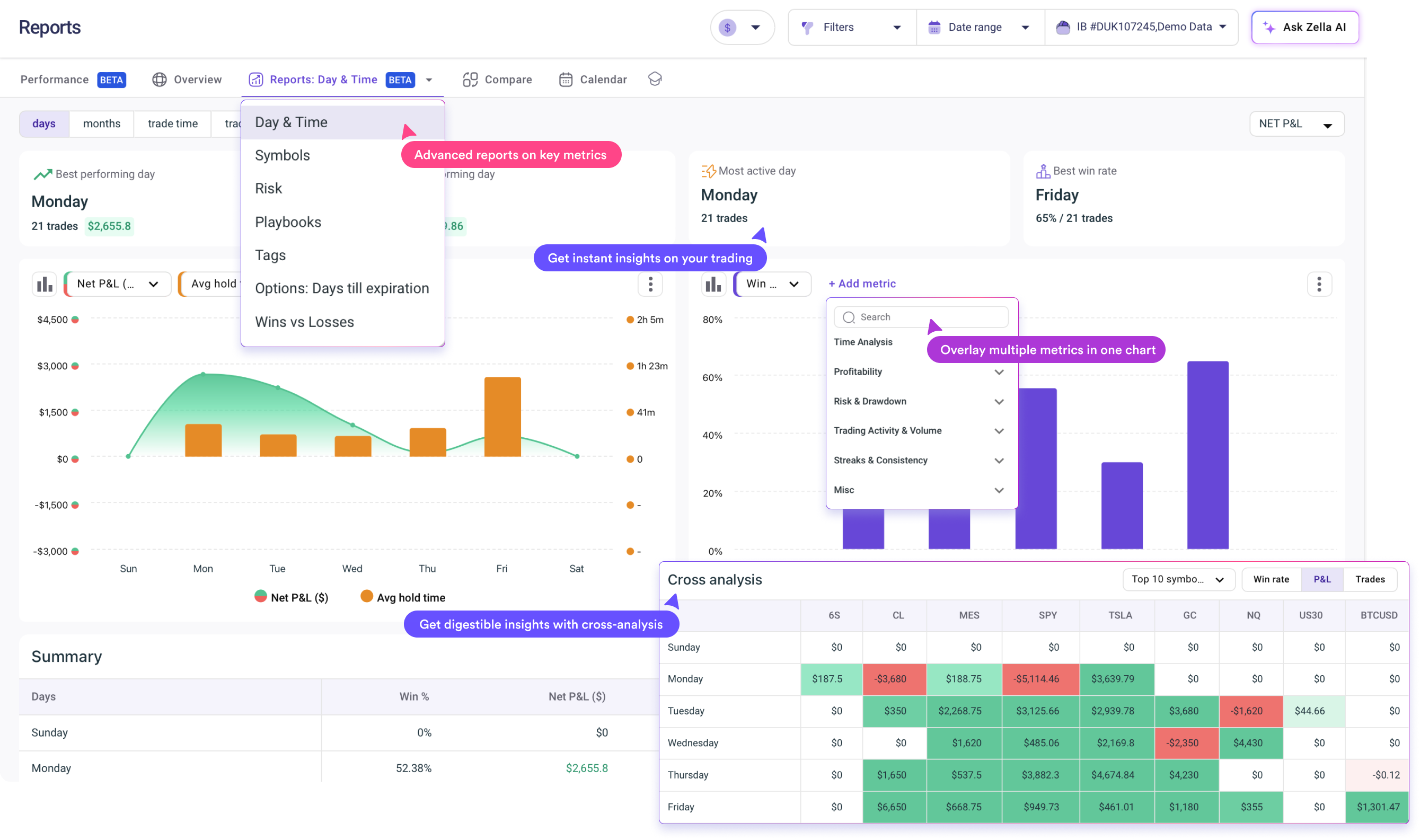
Task: Switch the view toggle to months
Action: click(x=101, y=123)
